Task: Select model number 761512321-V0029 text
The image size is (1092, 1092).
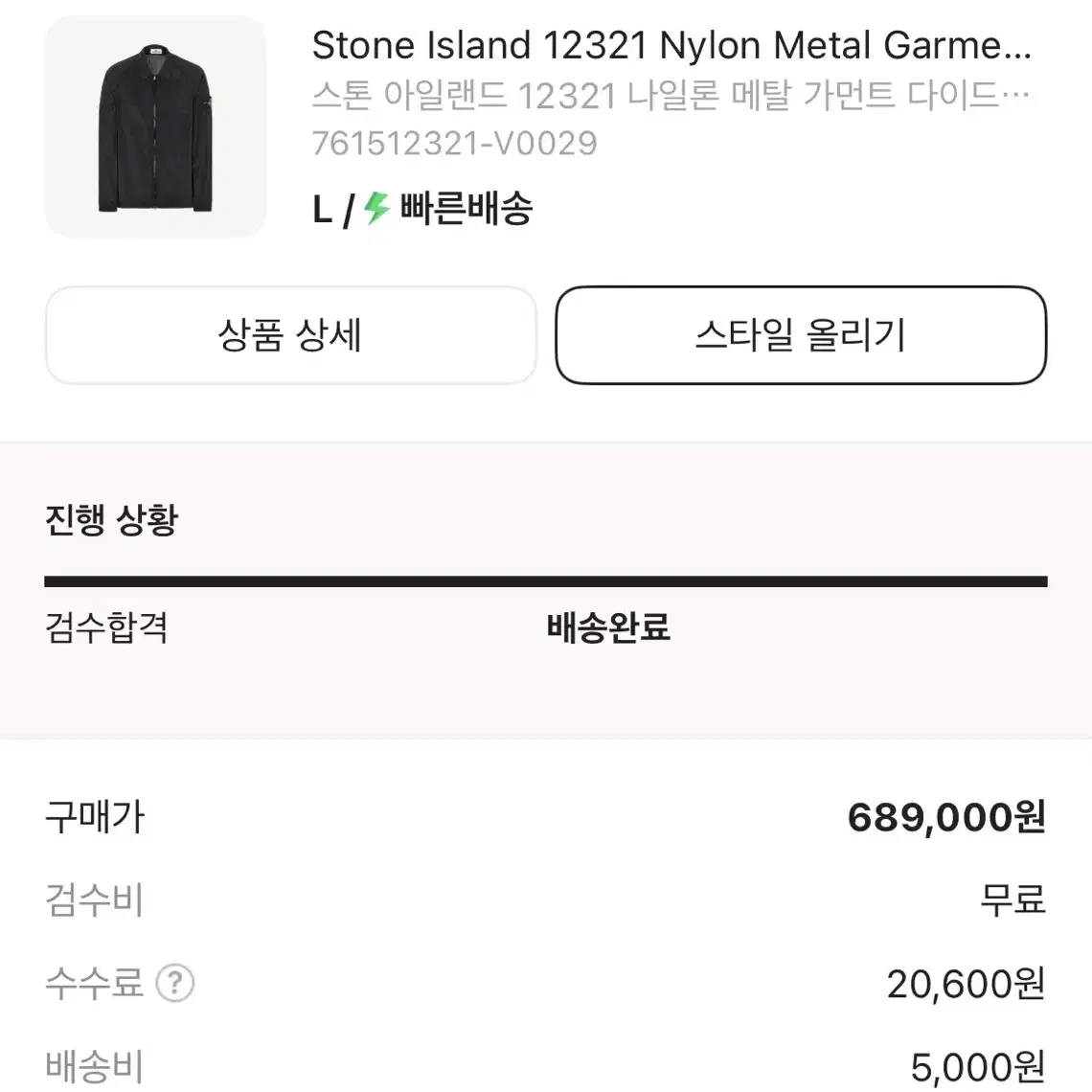Action: [x=455, y=144]
